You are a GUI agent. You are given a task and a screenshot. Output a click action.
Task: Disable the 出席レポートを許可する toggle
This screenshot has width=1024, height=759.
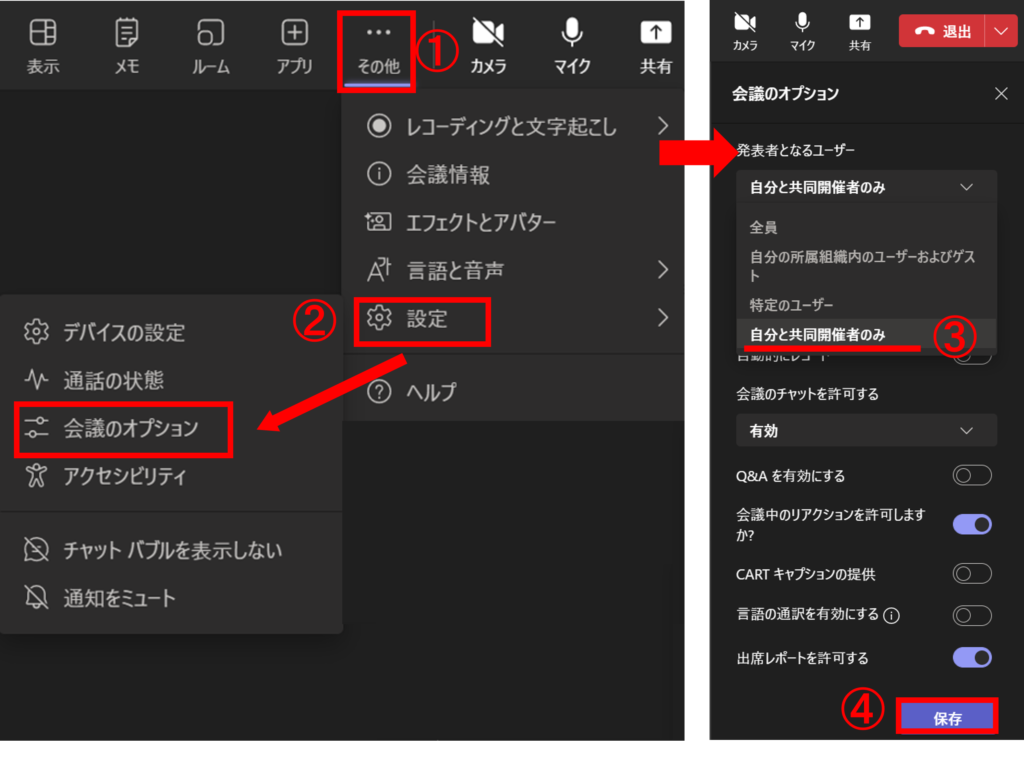[972, 657]
